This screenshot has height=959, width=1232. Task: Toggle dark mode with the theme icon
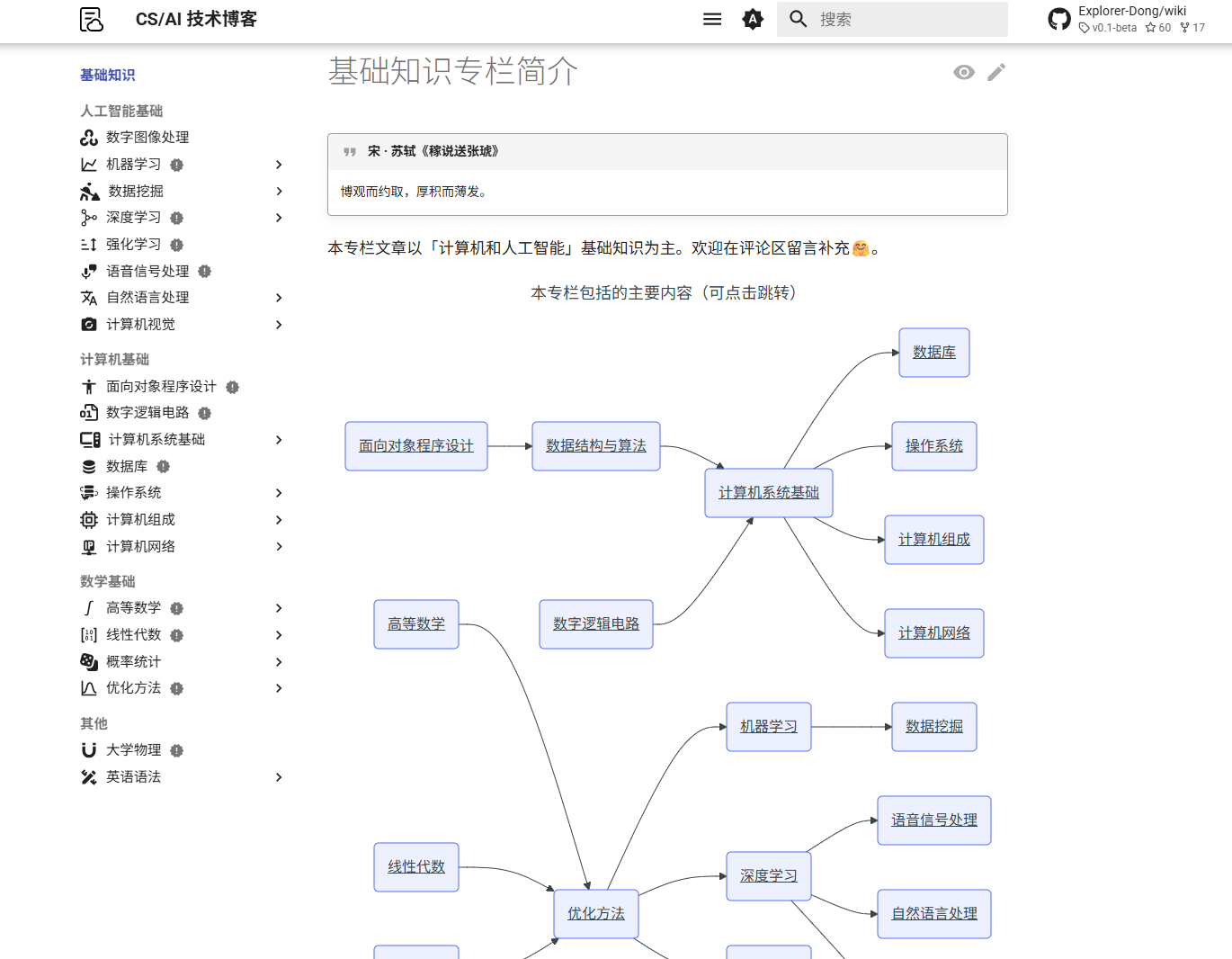[753, 18]
